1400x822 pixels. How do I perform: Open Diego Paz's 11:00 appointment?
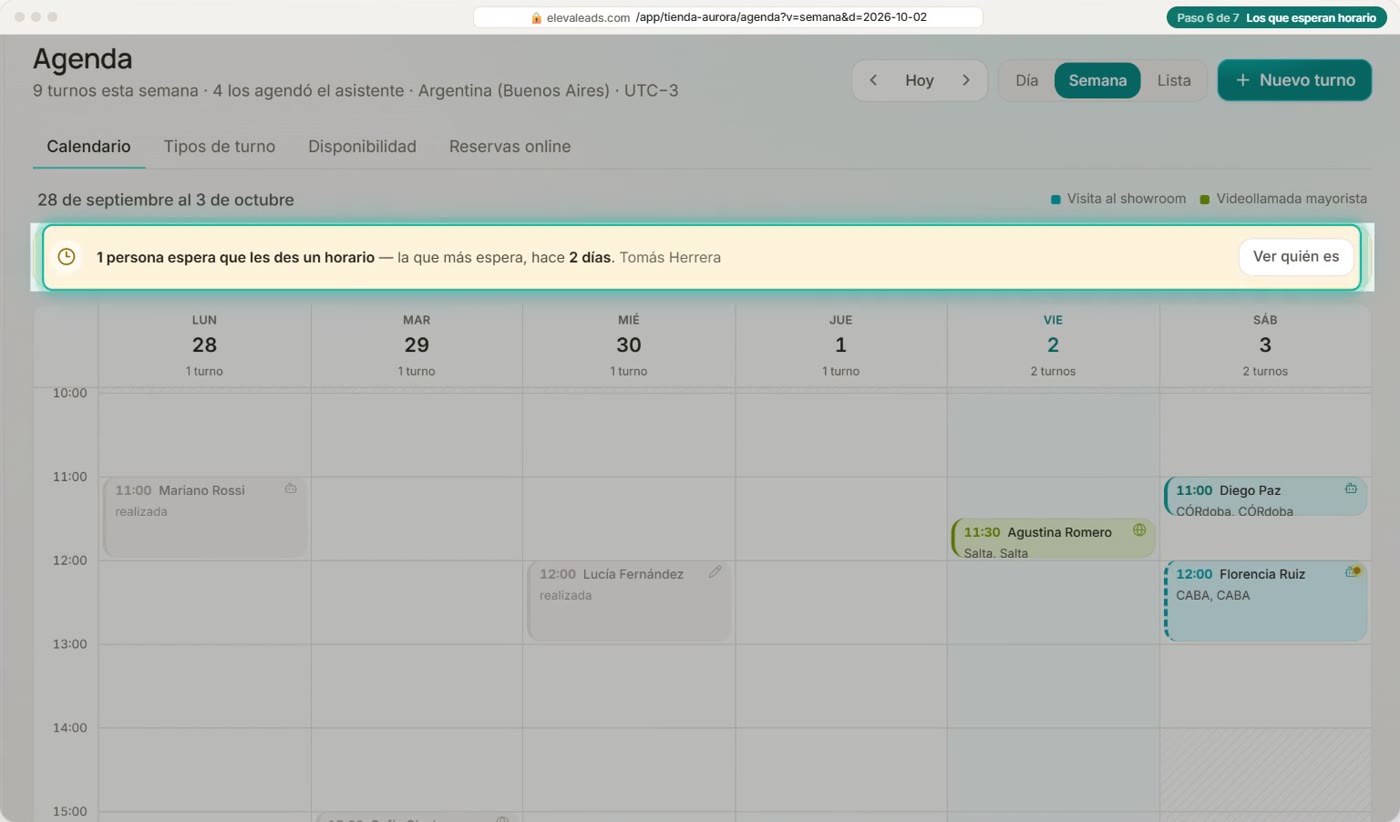click(1265, 496)
